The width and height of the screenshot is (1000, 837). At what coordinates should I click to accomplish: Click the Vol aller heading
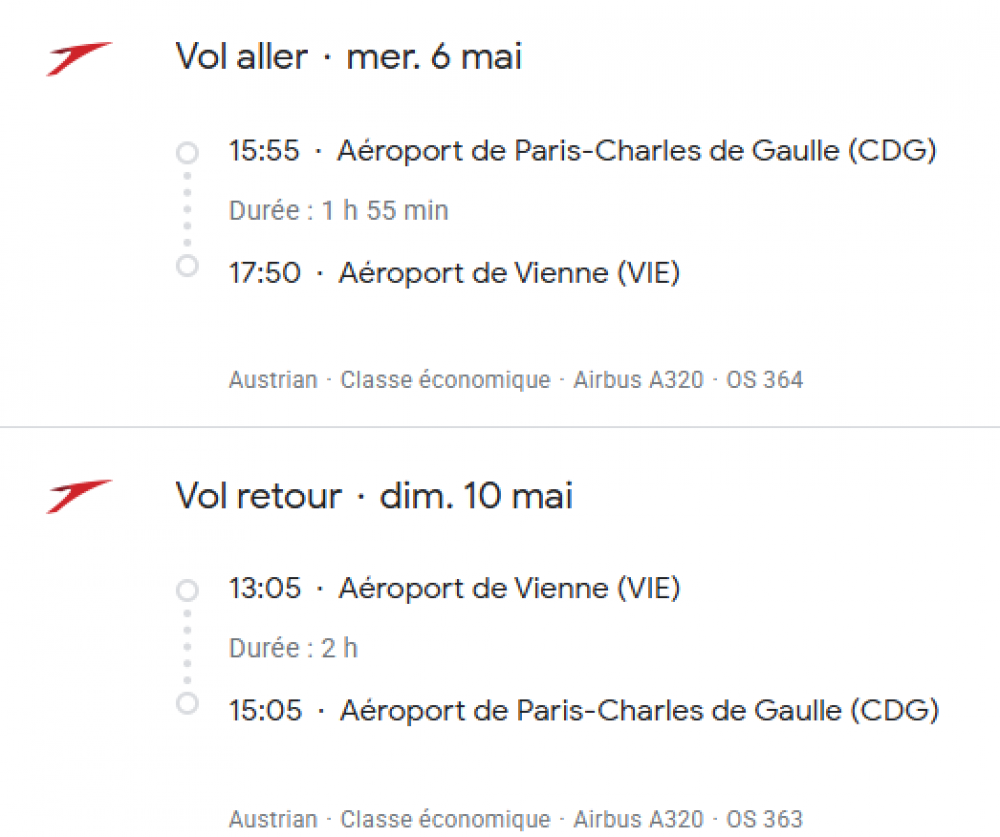242,57
